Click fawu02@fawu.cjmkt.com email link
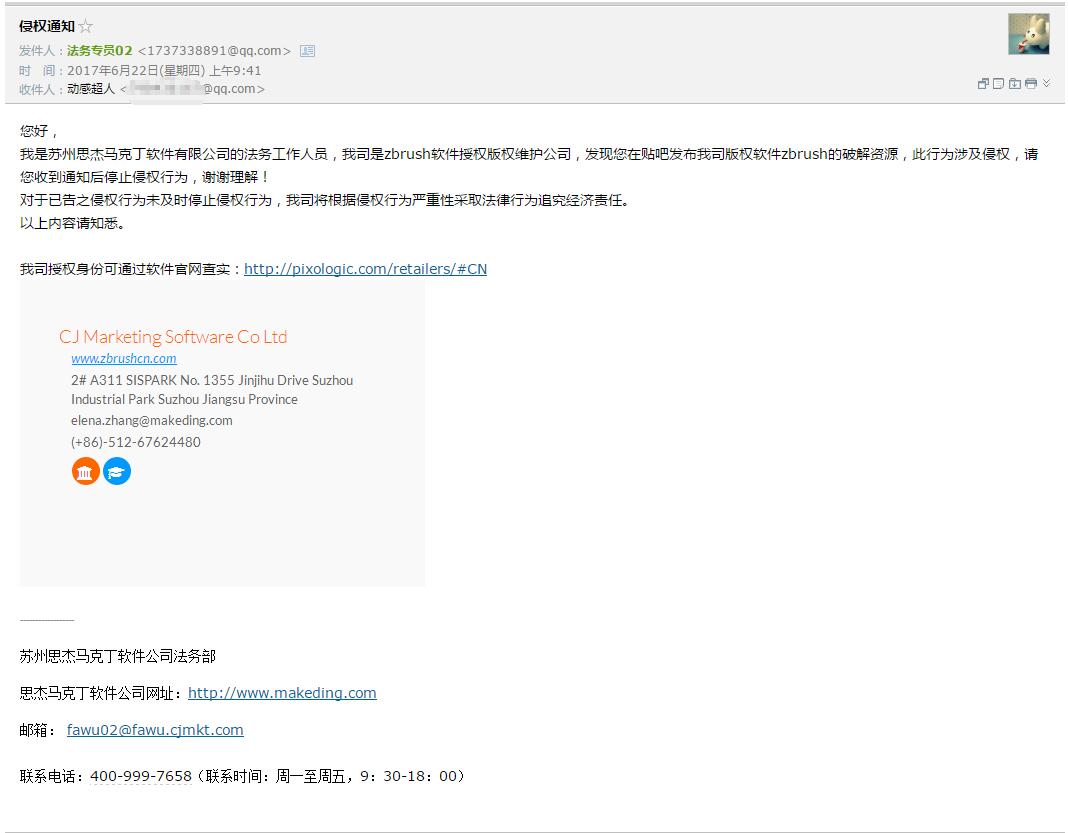Viewport: 1068px width, 833px height. click(155, 729)
